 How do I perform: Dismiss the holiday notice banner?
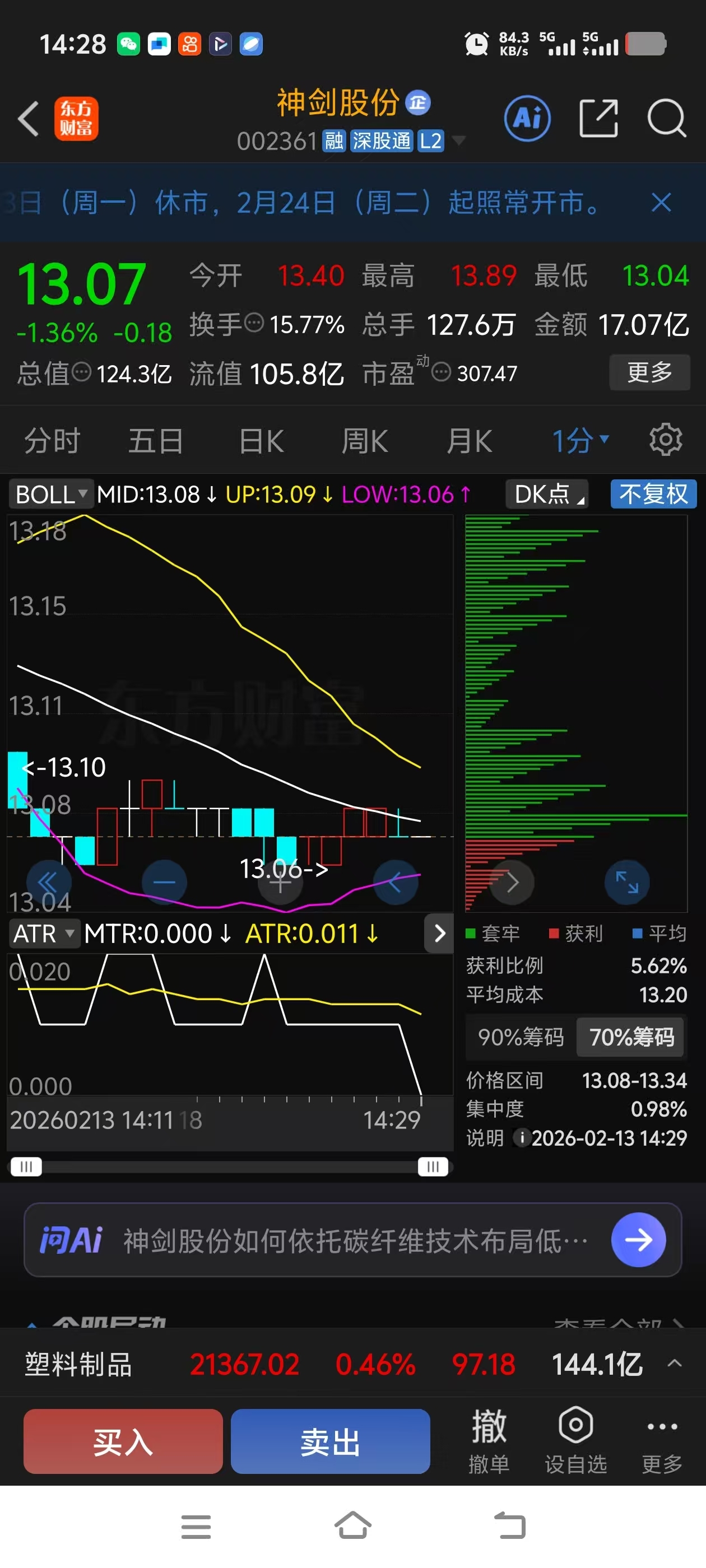pyautogui.click(x=661, y=202)
